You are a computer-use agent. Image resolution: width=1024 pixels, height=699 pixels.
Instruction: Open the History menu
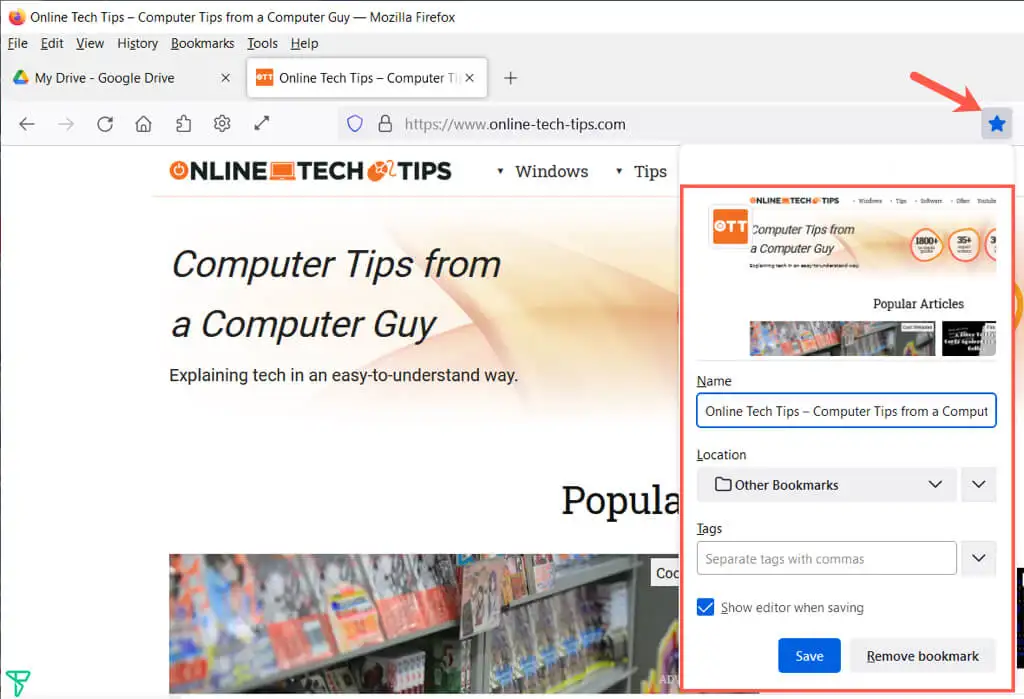[137, 43]
